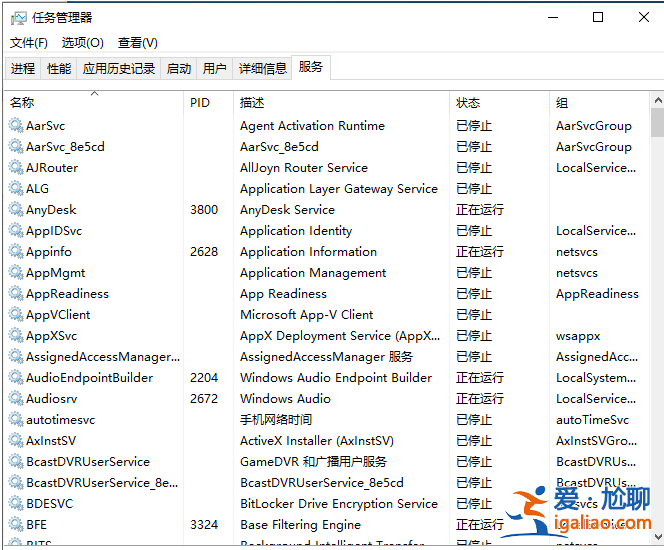Switch to the 详细信息 tab
Screen dimensions: 664x550
[x=263, y=68]
